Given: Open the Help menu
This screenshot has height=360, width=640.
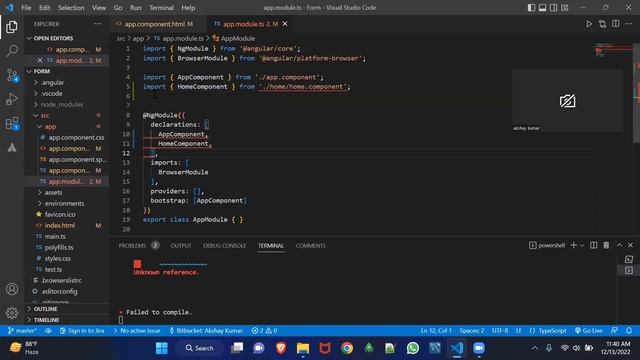Looking at the screenshot, I should [x=188, y=8].
